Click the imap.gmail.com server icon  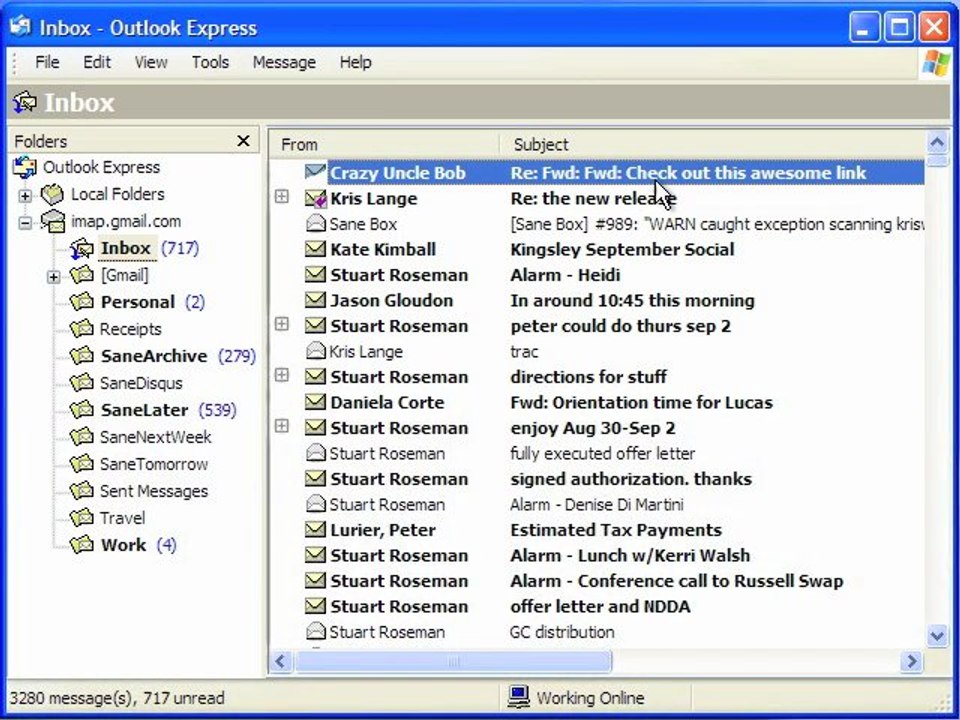pyautogui.click(x=53, y=221)
